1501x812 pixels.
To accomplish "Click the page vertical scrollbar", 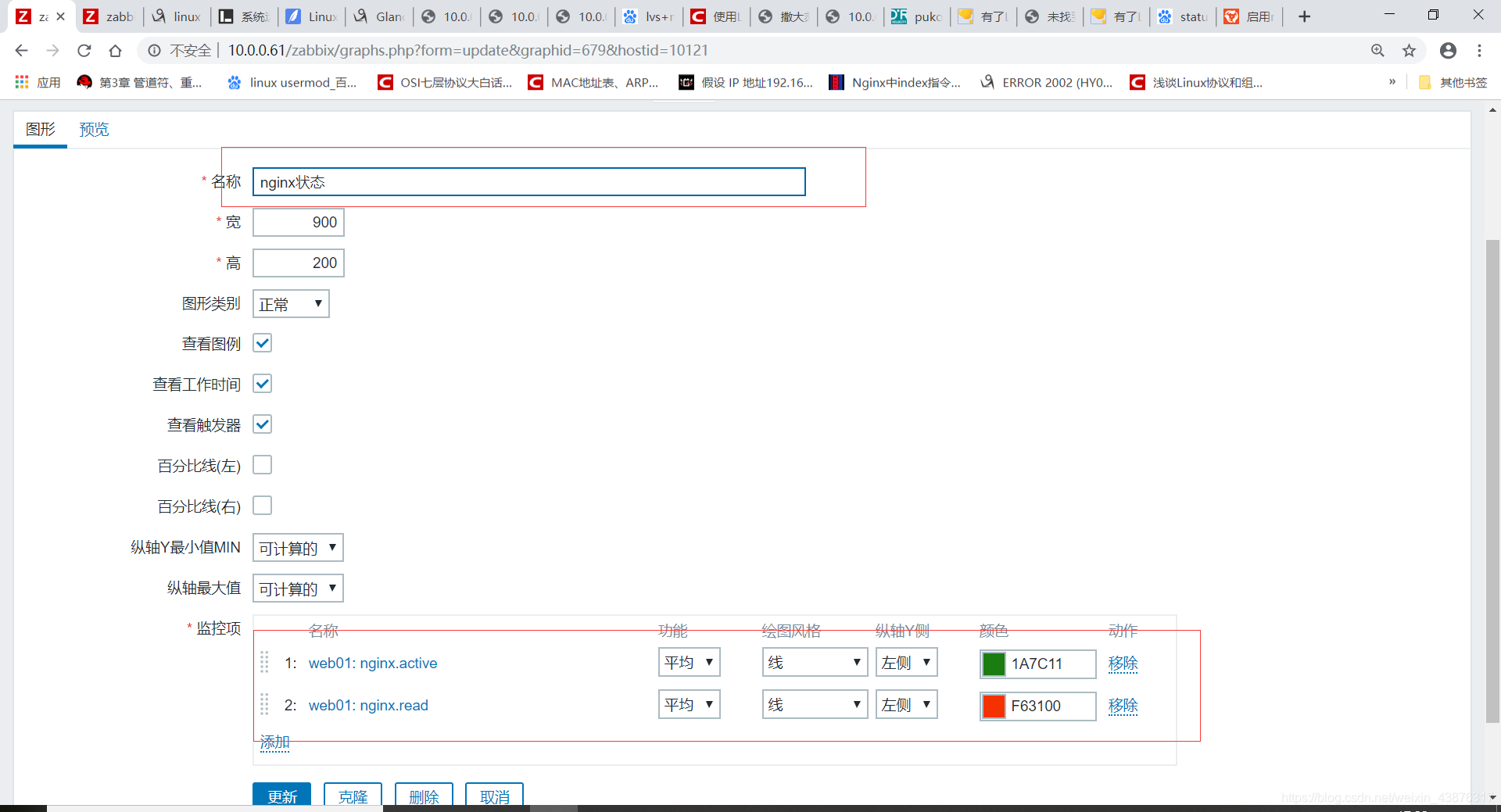I will pos(1492,480).
